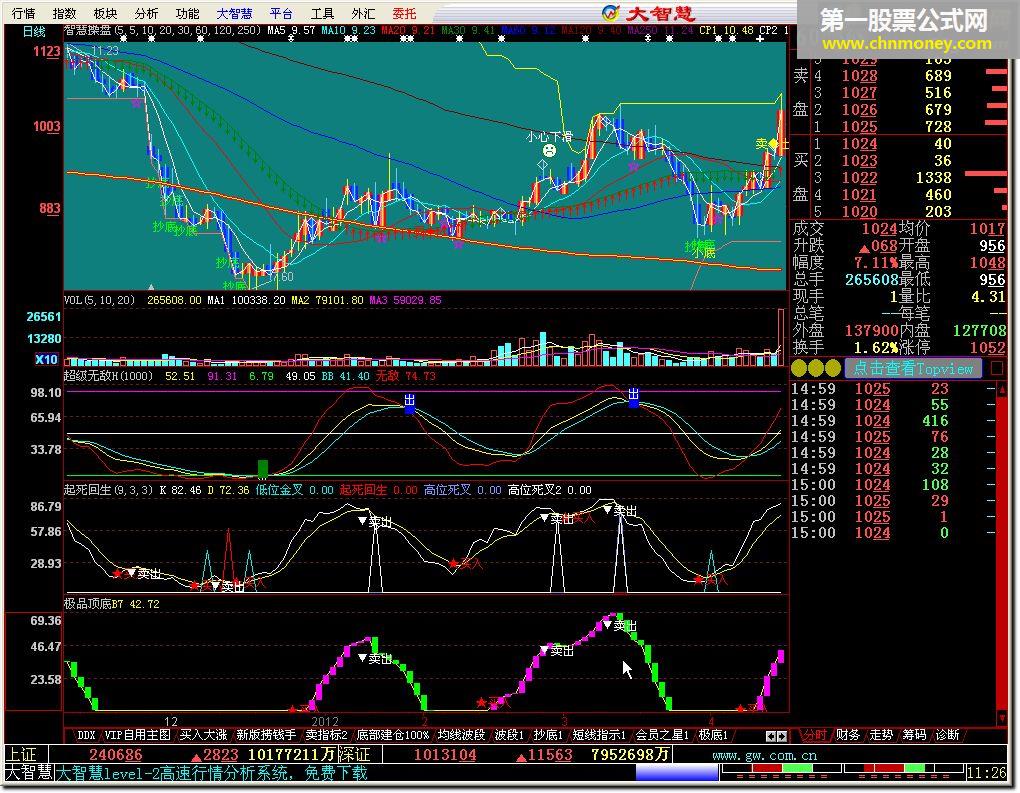The image size is (1020, 793).
Task: Switch to the 筹码 panel tab
Action: tap(914, 735)
